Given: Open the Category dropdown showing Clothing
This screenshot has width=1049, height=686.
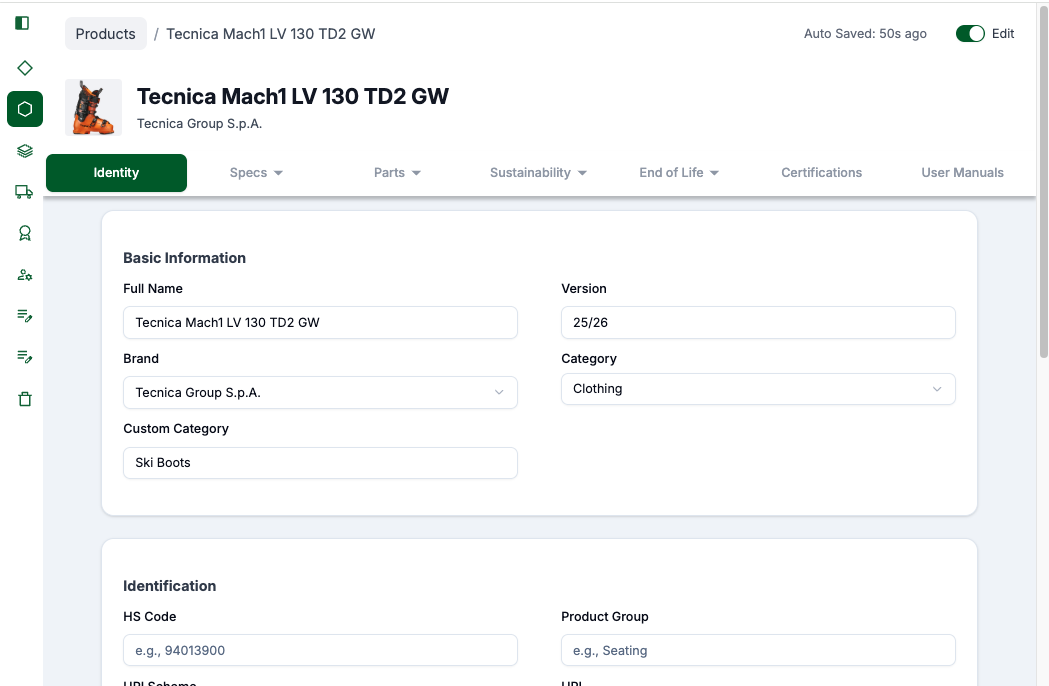Looking at the screenshot, I should pyautogui.click(x=758, y=389).
